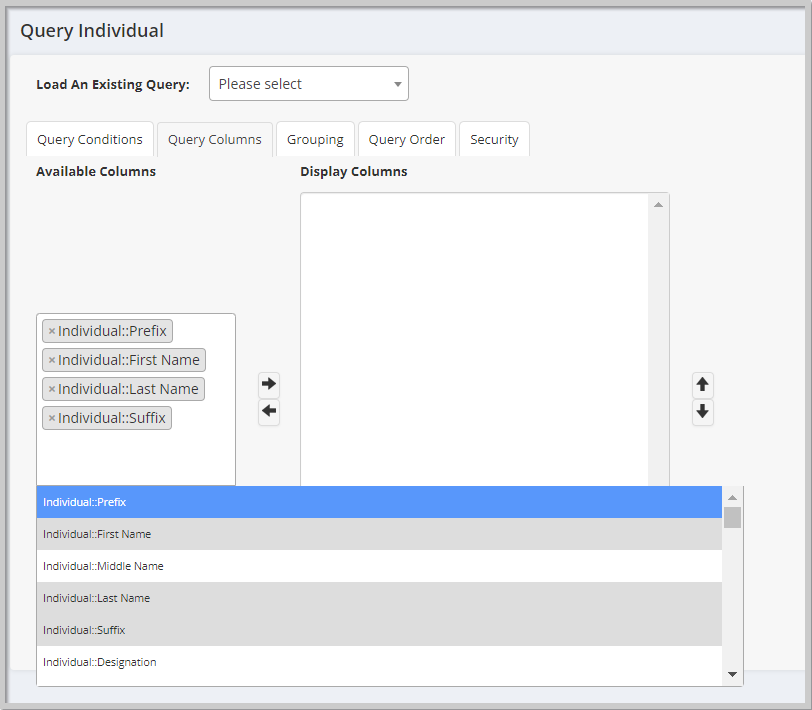Switch to the Query Conditions tab
The width and height of the screenshot is (812, 710).
pos(89,139)
